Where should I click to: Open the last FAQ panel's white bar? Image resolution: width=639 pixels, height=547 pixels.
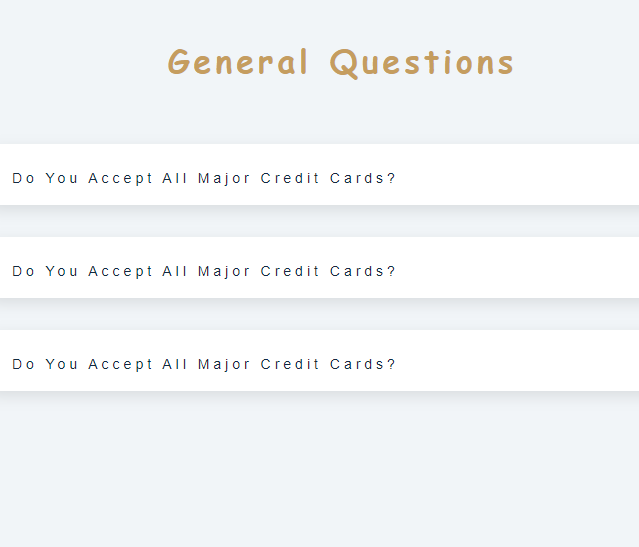click(x=320, y=360)
